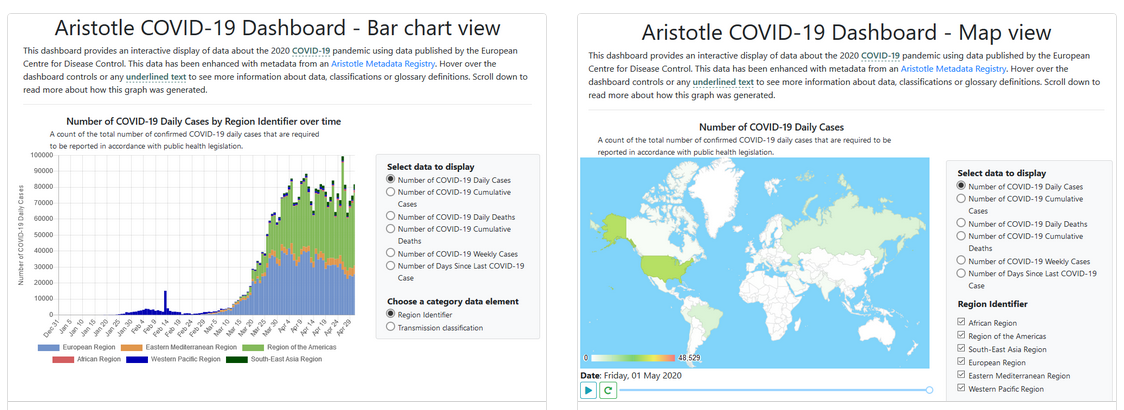Image resolution: width=1124 pixels, height=410 pixels.
Task: Toggle European Region legend swatch
Action: click(x=47, y=347)
